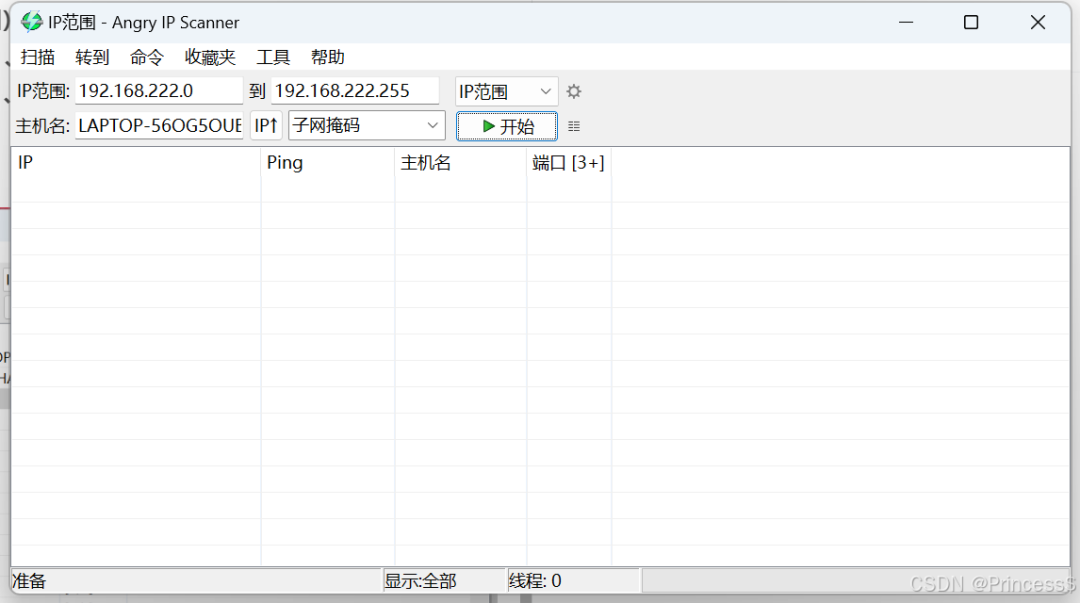Click the Ping column header
This screenshot has height=603, width=1080.
328,163
